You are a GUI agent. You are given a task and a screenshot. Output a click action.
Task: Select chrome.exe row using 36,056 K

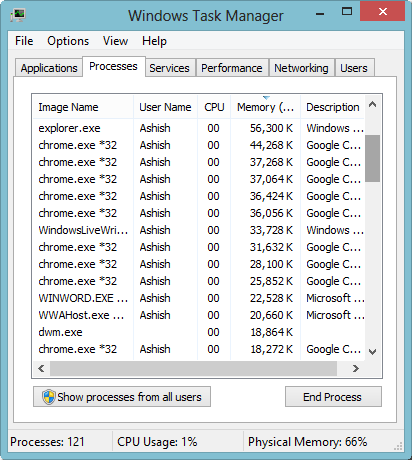(x=199, y=213)
